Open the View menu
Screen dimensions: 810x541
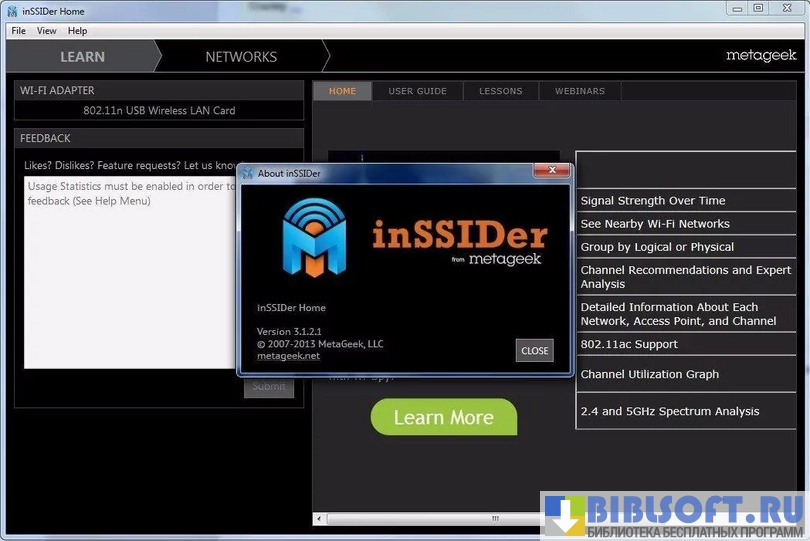(47, 31)
